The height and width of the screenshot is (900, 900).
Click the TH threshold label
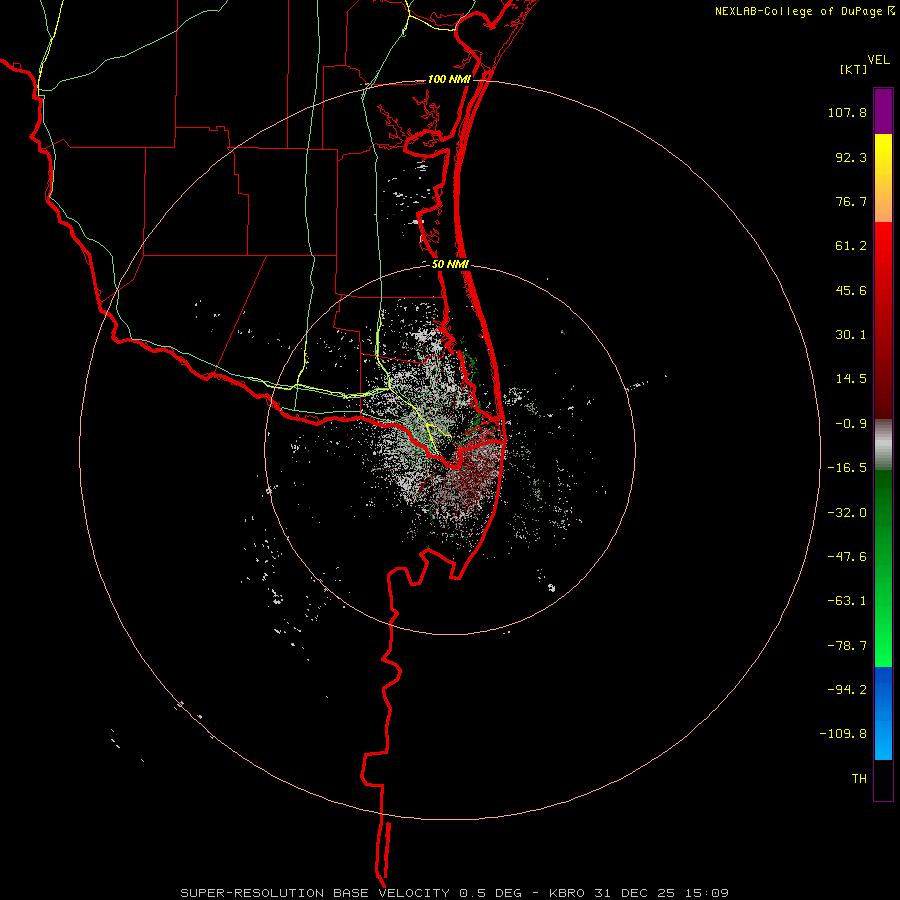[x=859, y=779]
